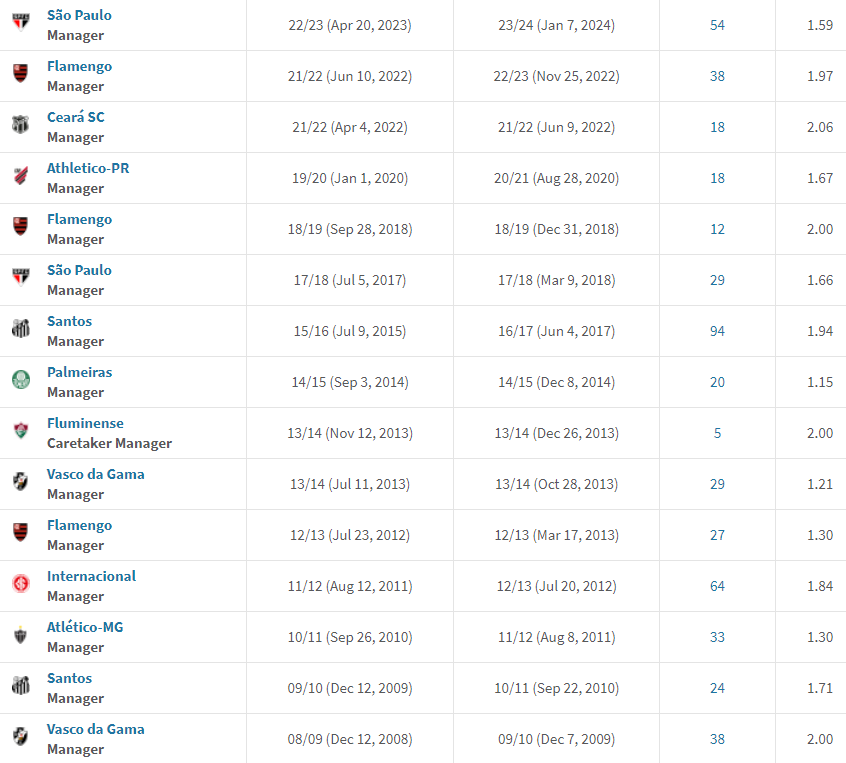
Task: Click the Internacional crest icon
Action: pos(20,585)
